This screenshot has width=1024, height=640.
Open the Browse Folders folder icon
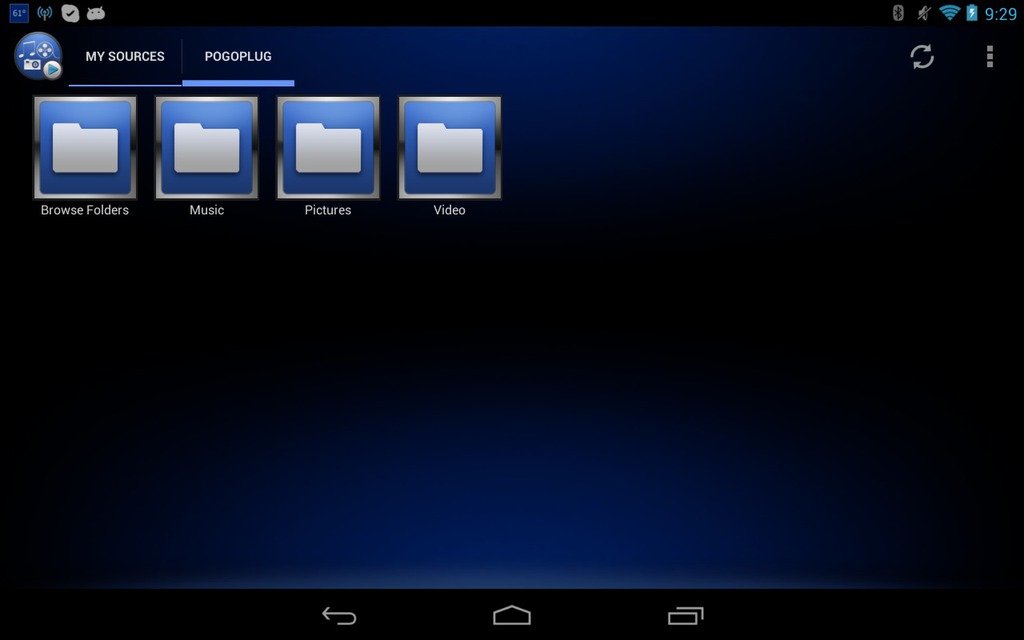85,148
